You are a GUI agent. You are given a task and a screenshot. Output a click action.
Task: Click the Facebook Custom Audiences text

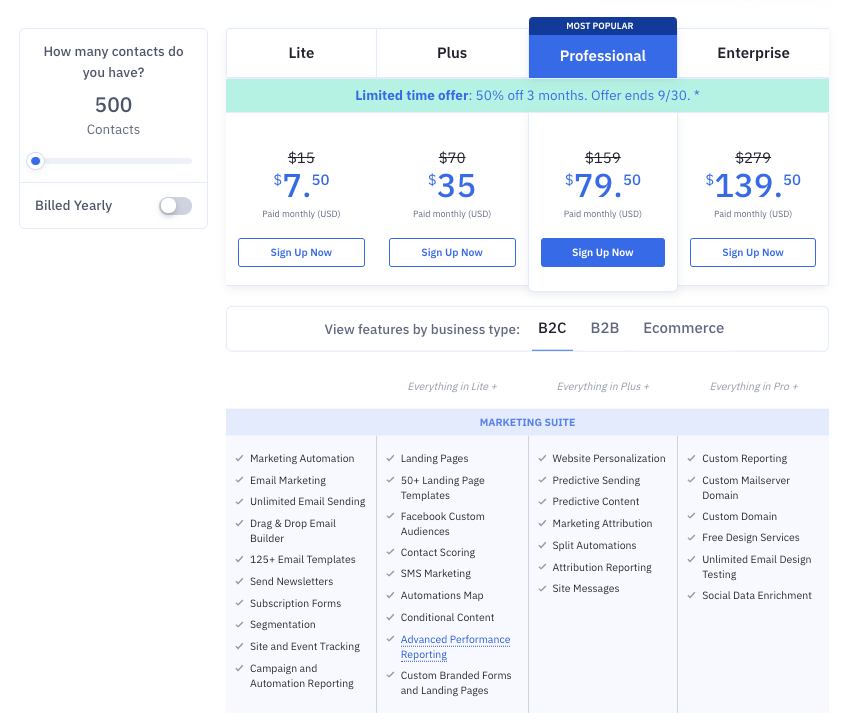tap(442, 524)
